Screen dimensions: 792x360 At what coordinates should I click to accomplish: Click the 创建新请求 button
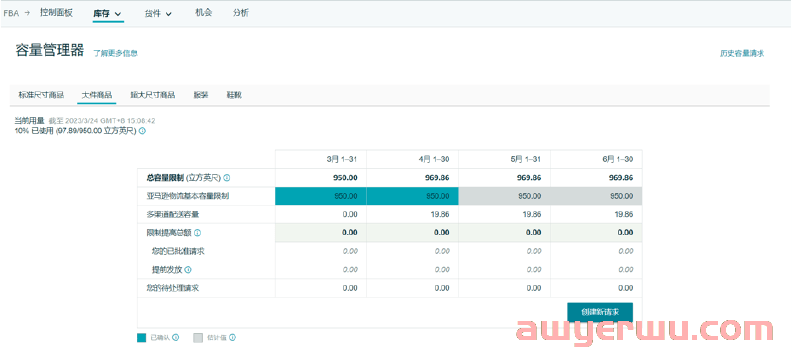(600, 312)
